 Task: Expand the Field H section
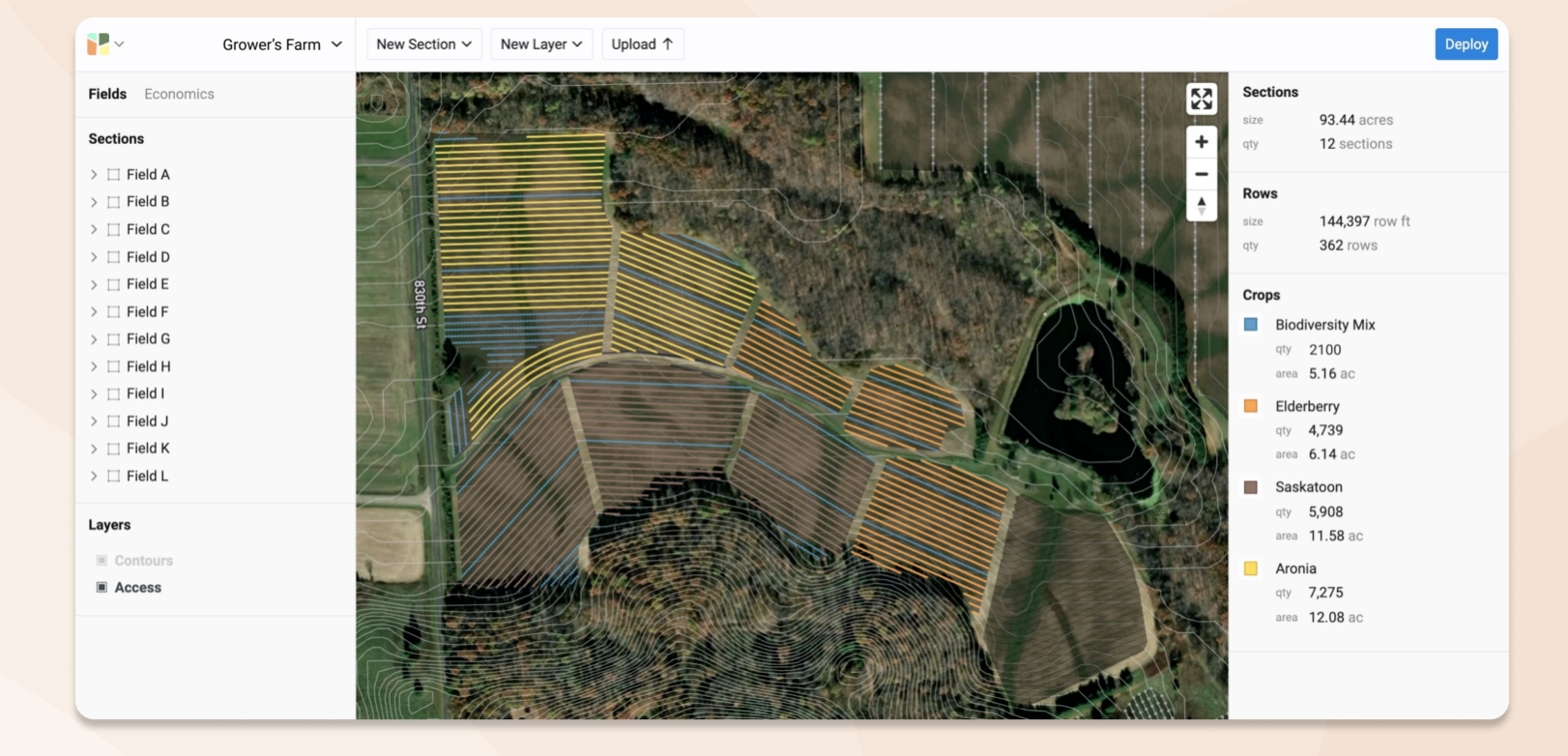[94, 367]
